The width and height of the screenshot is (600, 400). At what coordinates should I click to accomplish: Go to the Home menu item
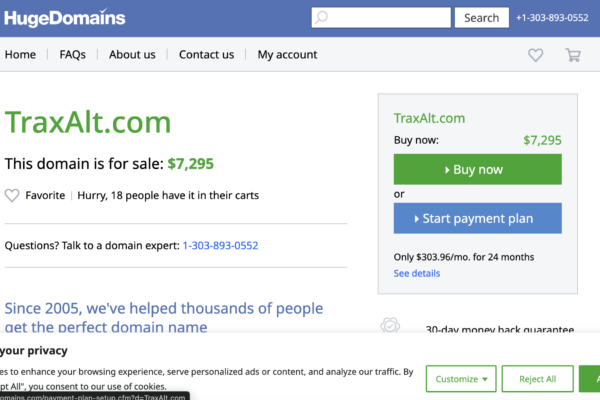[20, 55]
